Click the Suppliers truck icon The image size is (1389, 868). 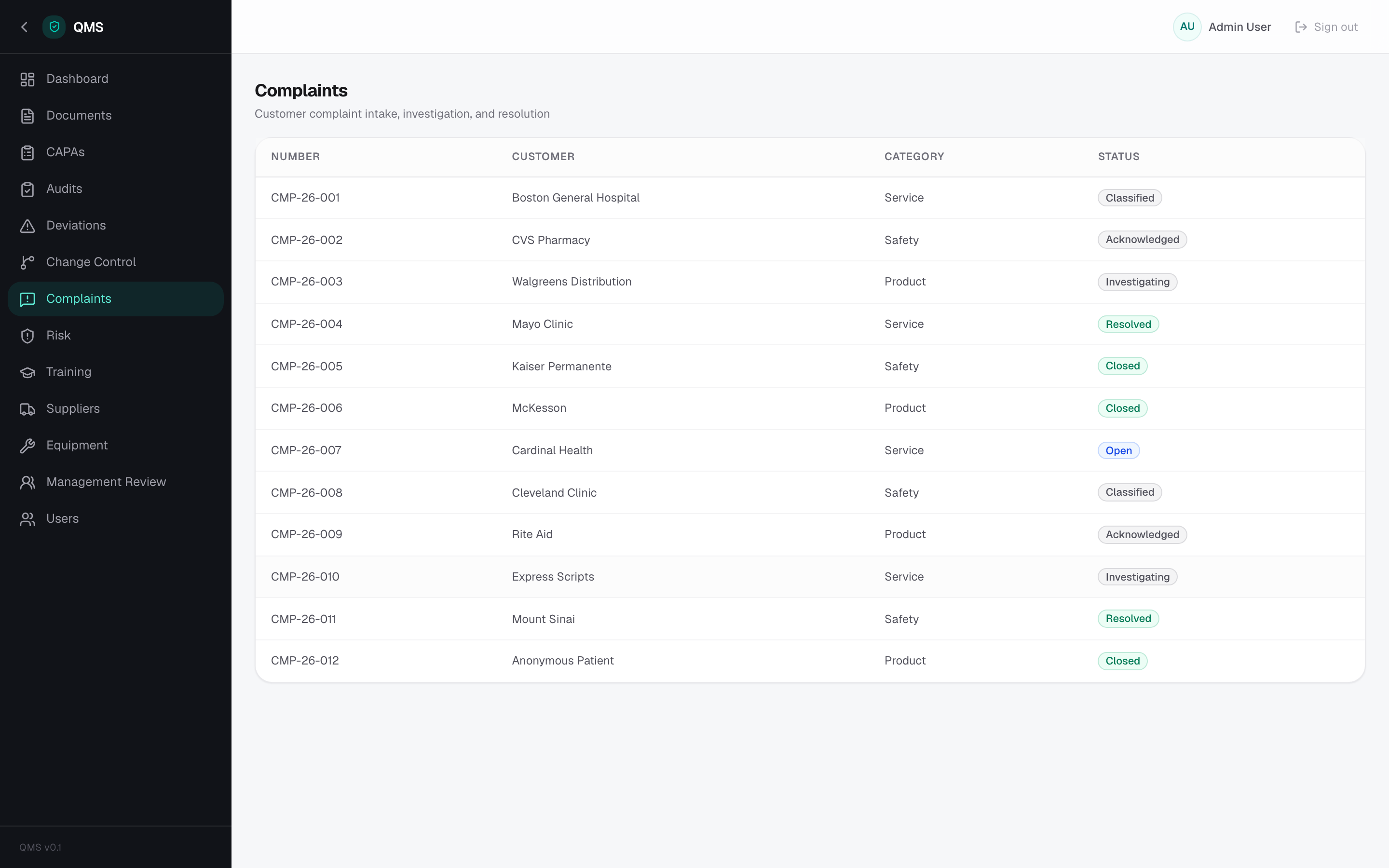pos(27,409)
